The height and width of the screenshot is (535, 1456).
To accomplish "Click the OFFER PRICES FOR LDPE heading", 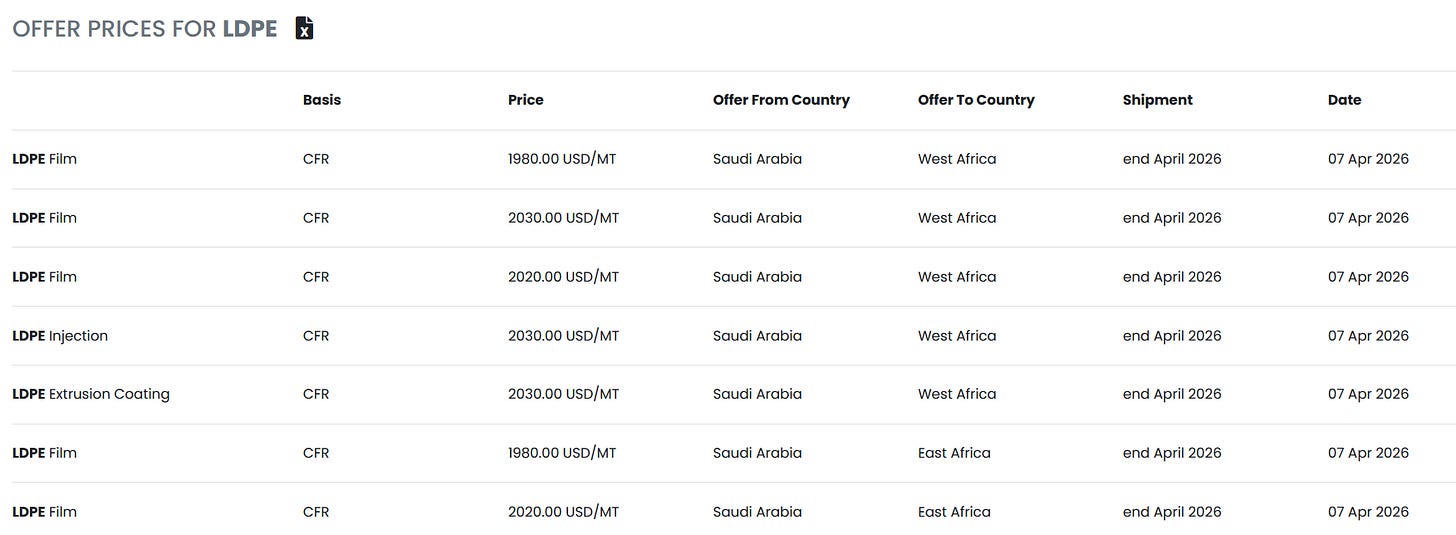I will pyautogui.click(x=145, y=29).
